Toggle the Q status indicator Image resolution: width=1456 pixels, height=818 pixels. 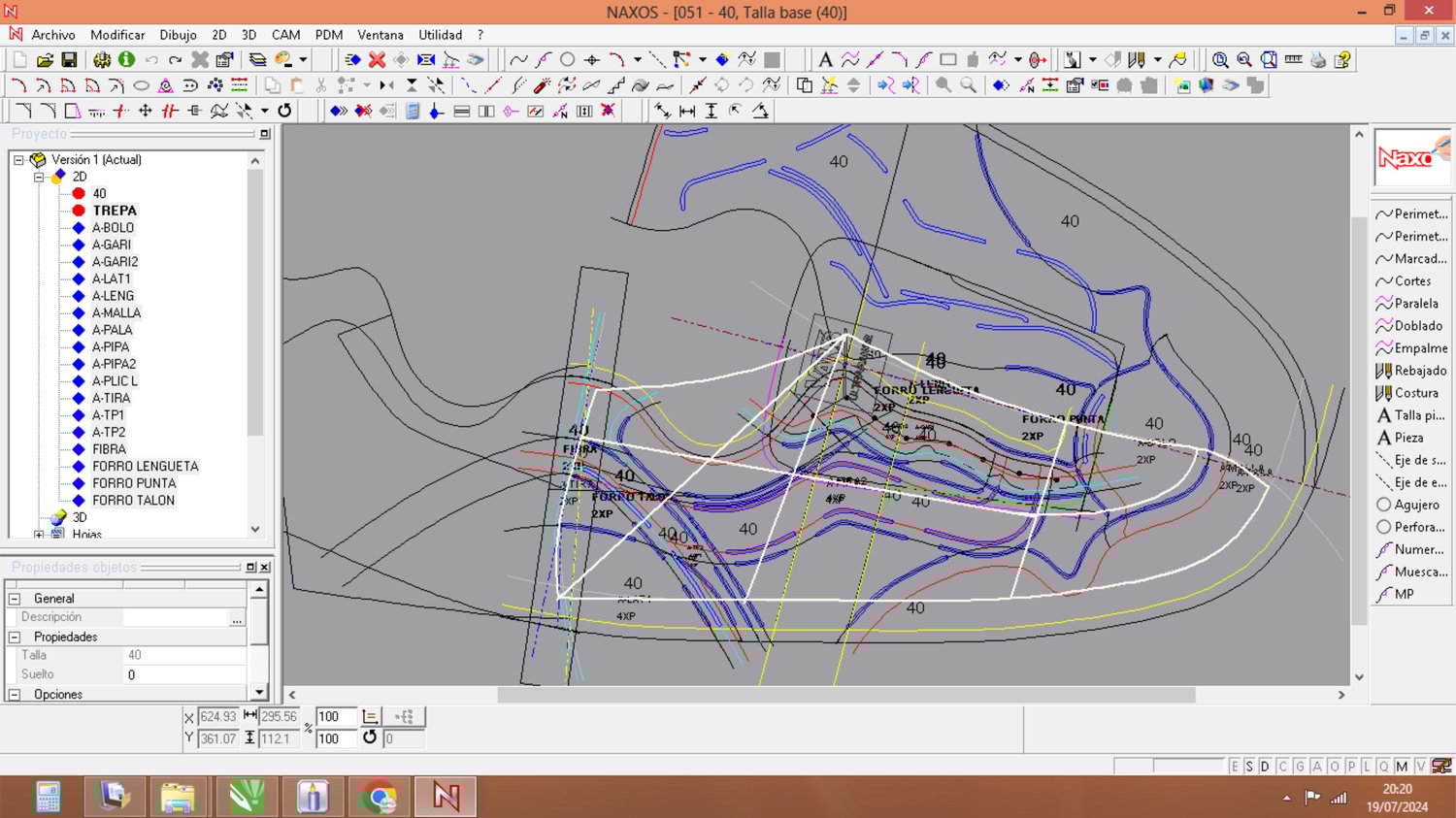click(1384, 767)
